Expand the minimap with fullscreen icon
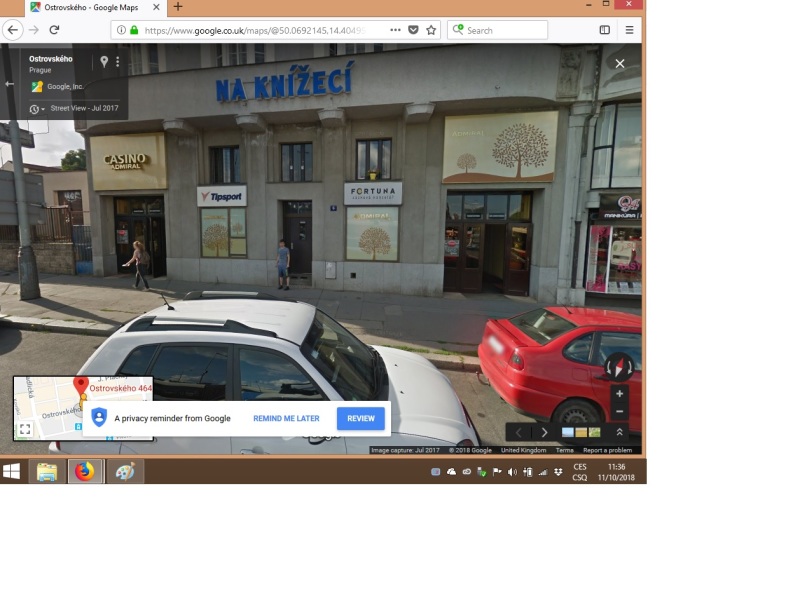This screenshot has height=615, width=800. [25, 429]
